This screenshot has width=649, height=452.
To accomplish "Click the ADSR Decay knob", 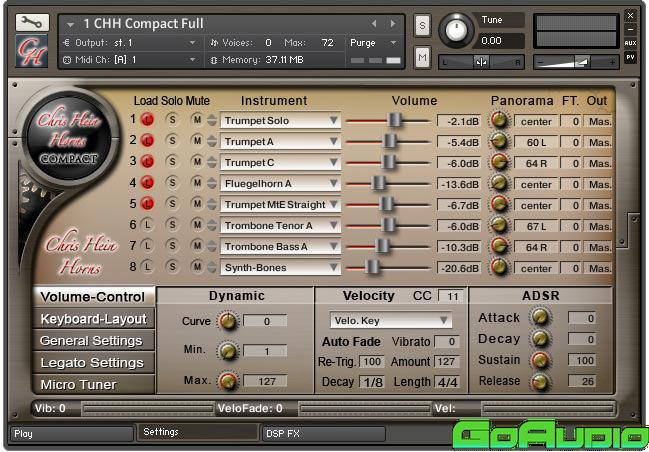I will (x=540, y=339).
